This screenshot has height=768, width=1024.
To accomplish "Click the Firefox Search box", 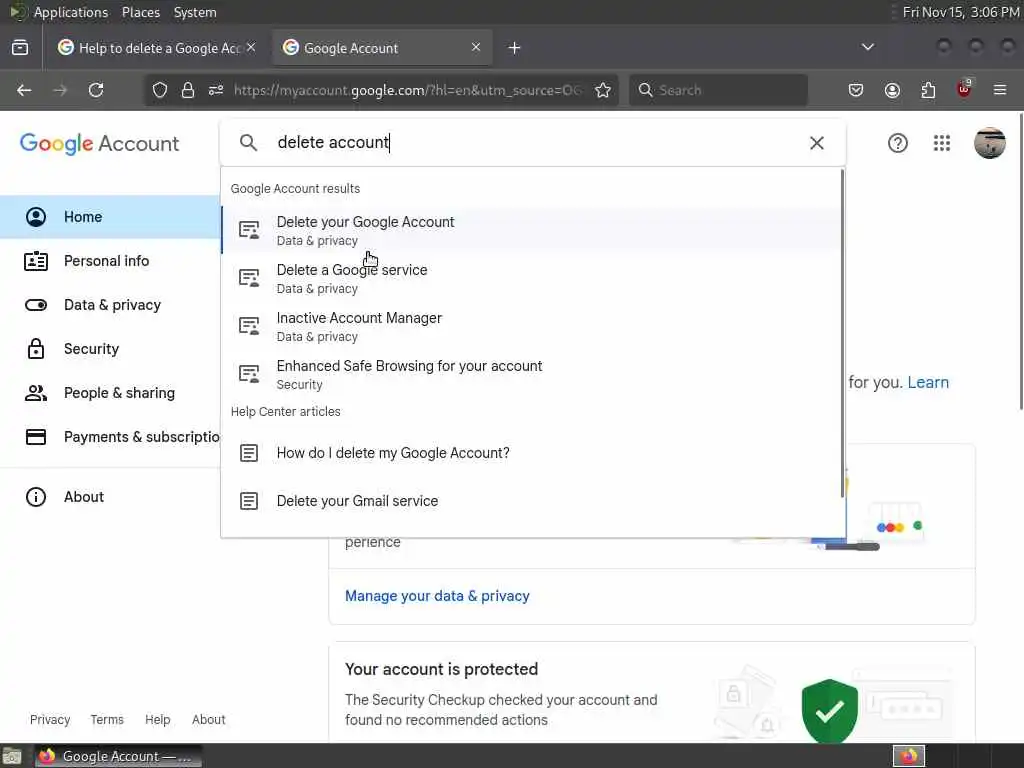I will pos(718,90).
